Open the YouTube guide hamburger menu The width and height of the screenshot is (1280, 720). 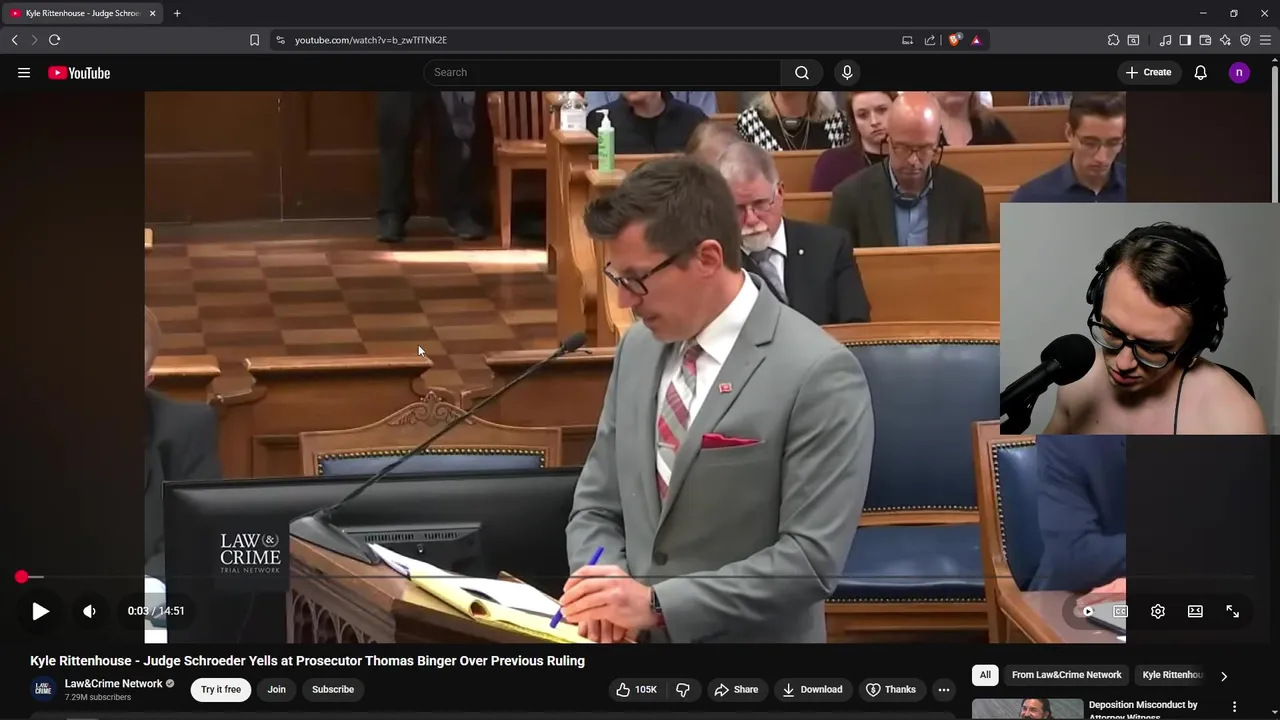pos(24,72)
